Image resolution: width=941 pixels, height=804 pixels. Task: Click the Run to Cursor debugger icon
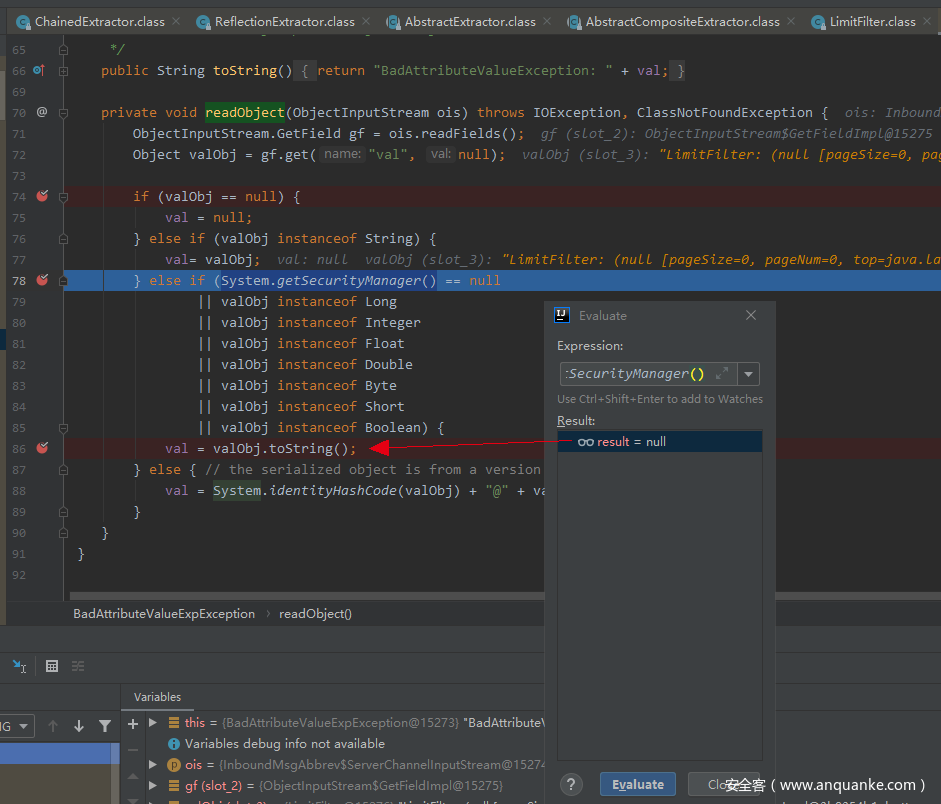click(20, 666)
